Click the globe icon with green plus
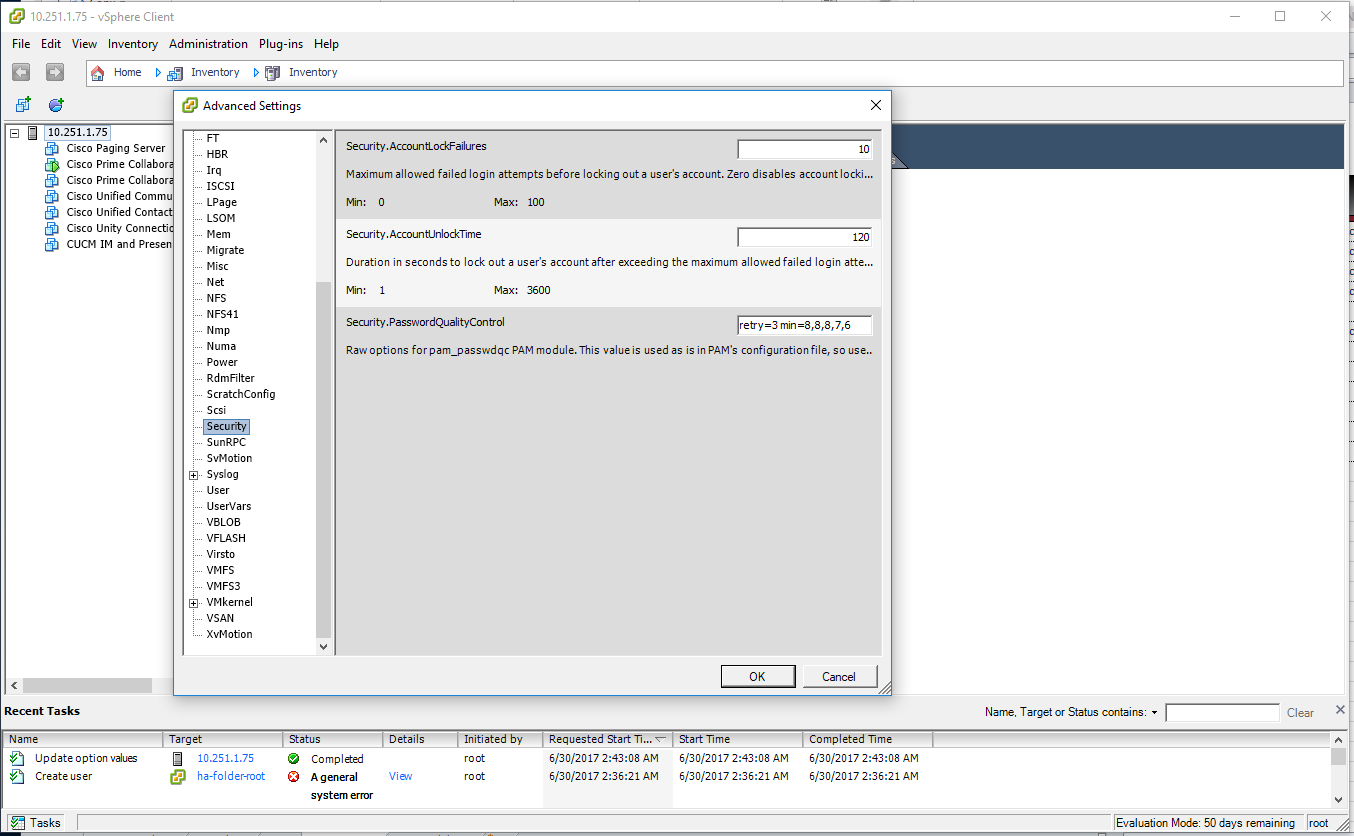 click(56, 104)
